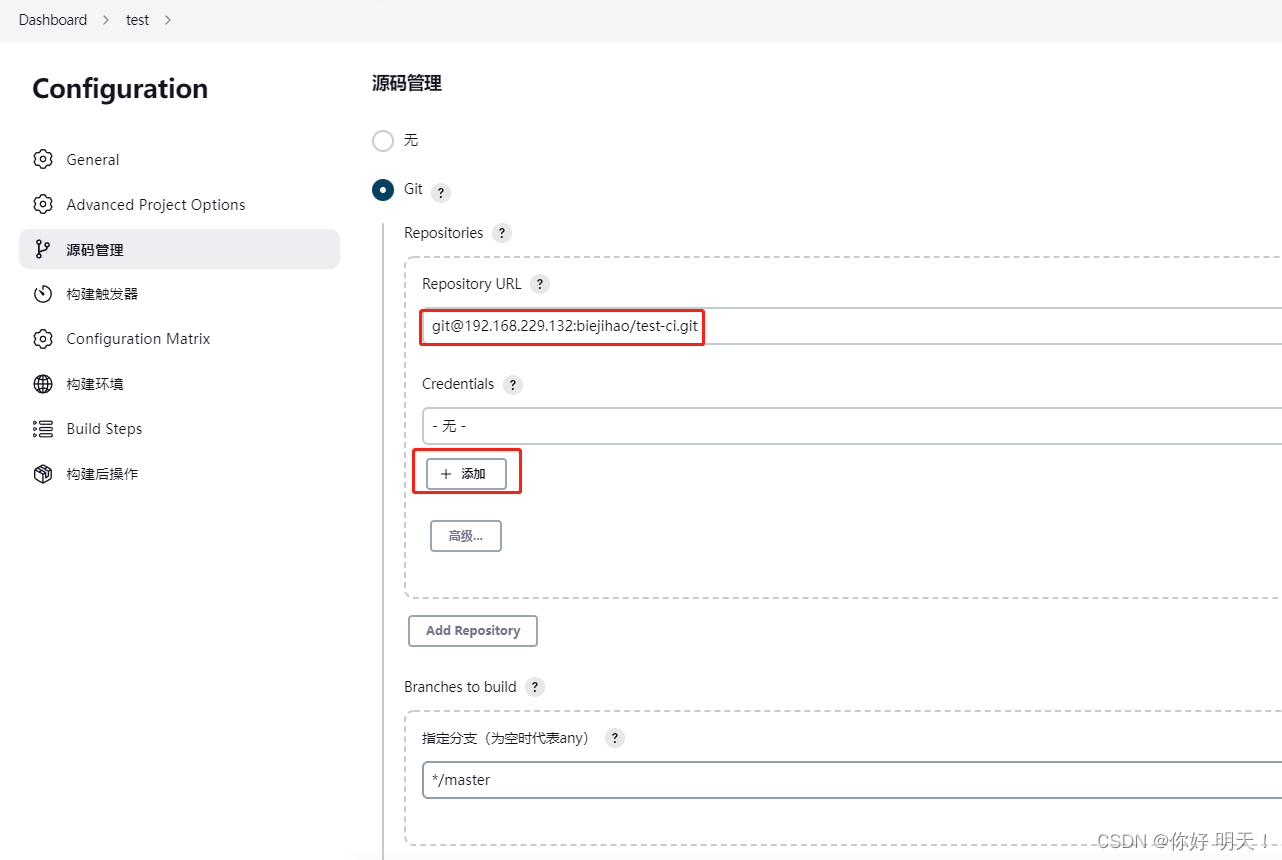
Task: Open the test breadcrumb link
Action: [x=138, y=20]
